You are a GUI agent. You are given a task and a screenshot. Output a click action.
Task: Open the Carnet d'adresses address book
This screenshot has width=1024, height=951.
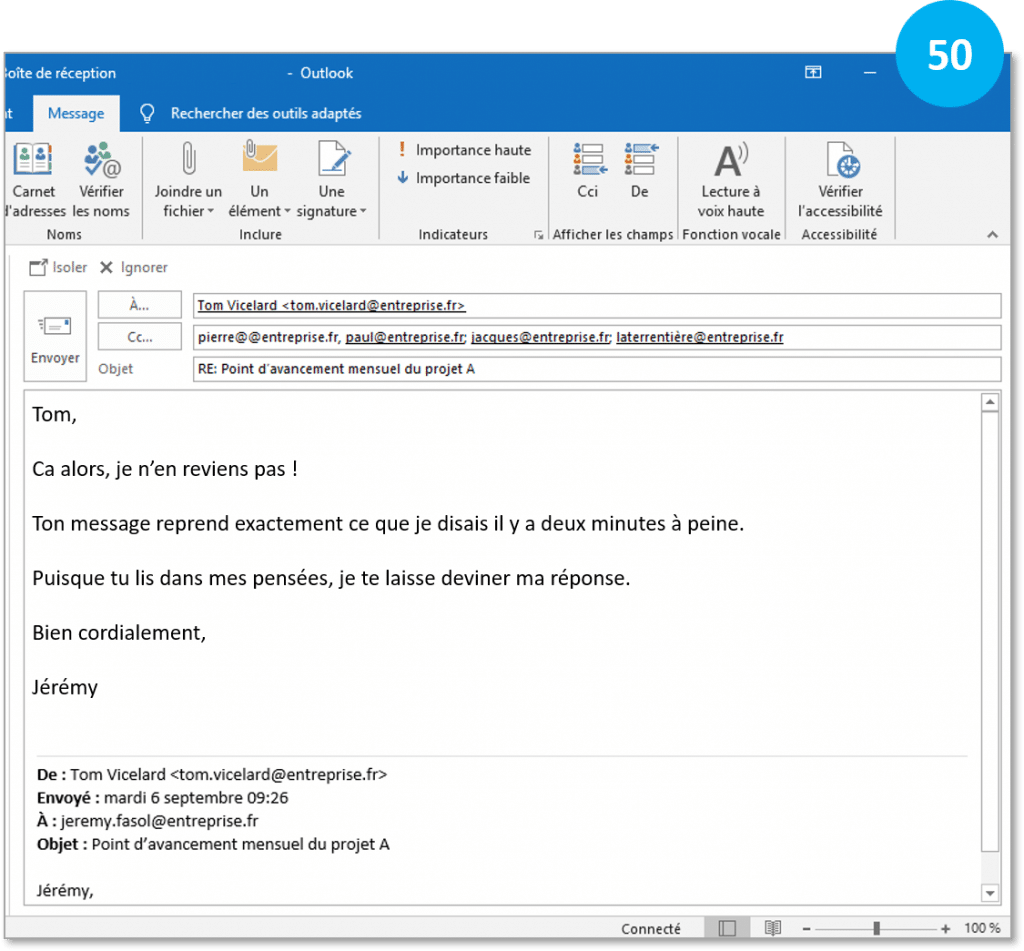(34, 180)
